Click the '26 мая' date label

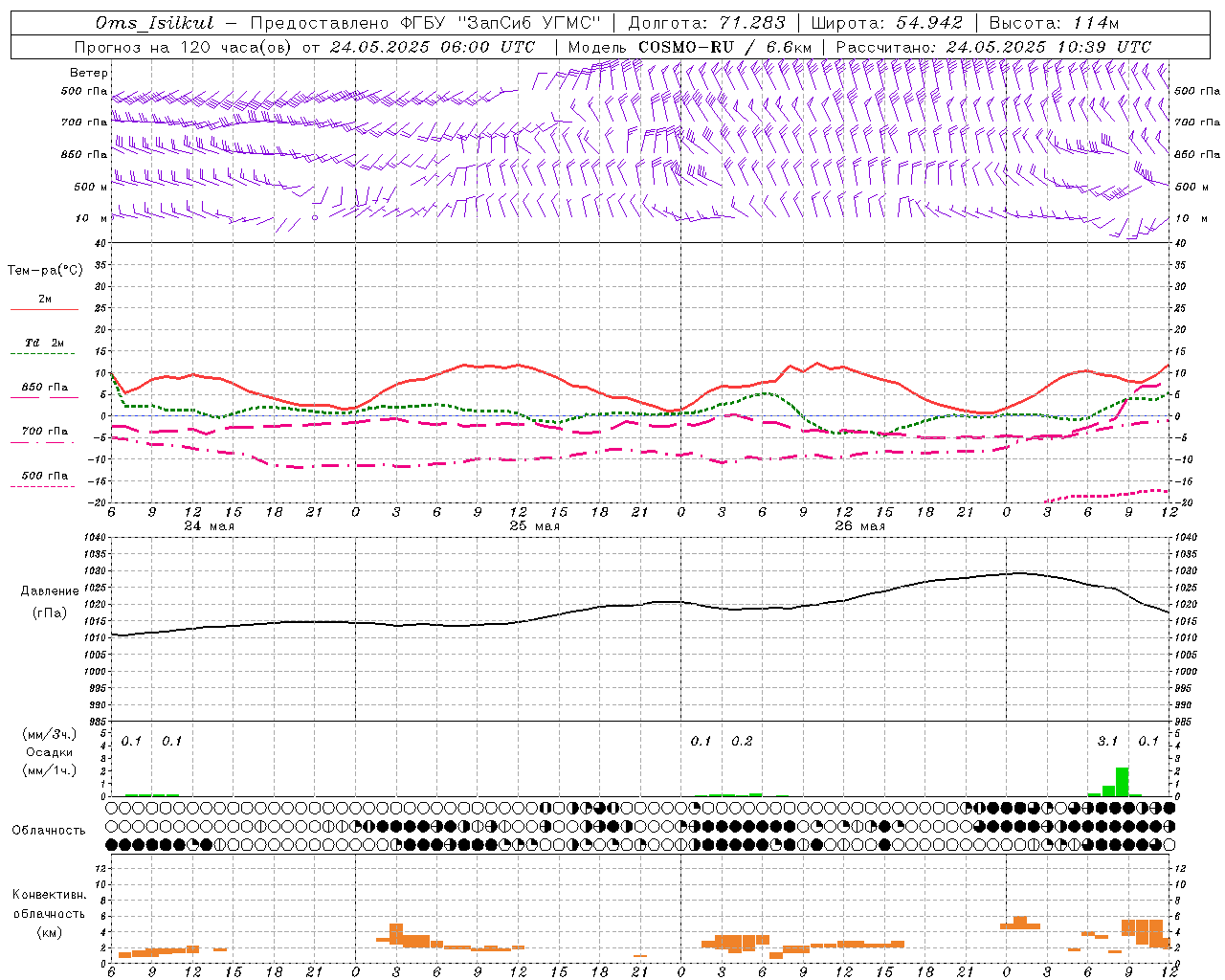point(859,526)
